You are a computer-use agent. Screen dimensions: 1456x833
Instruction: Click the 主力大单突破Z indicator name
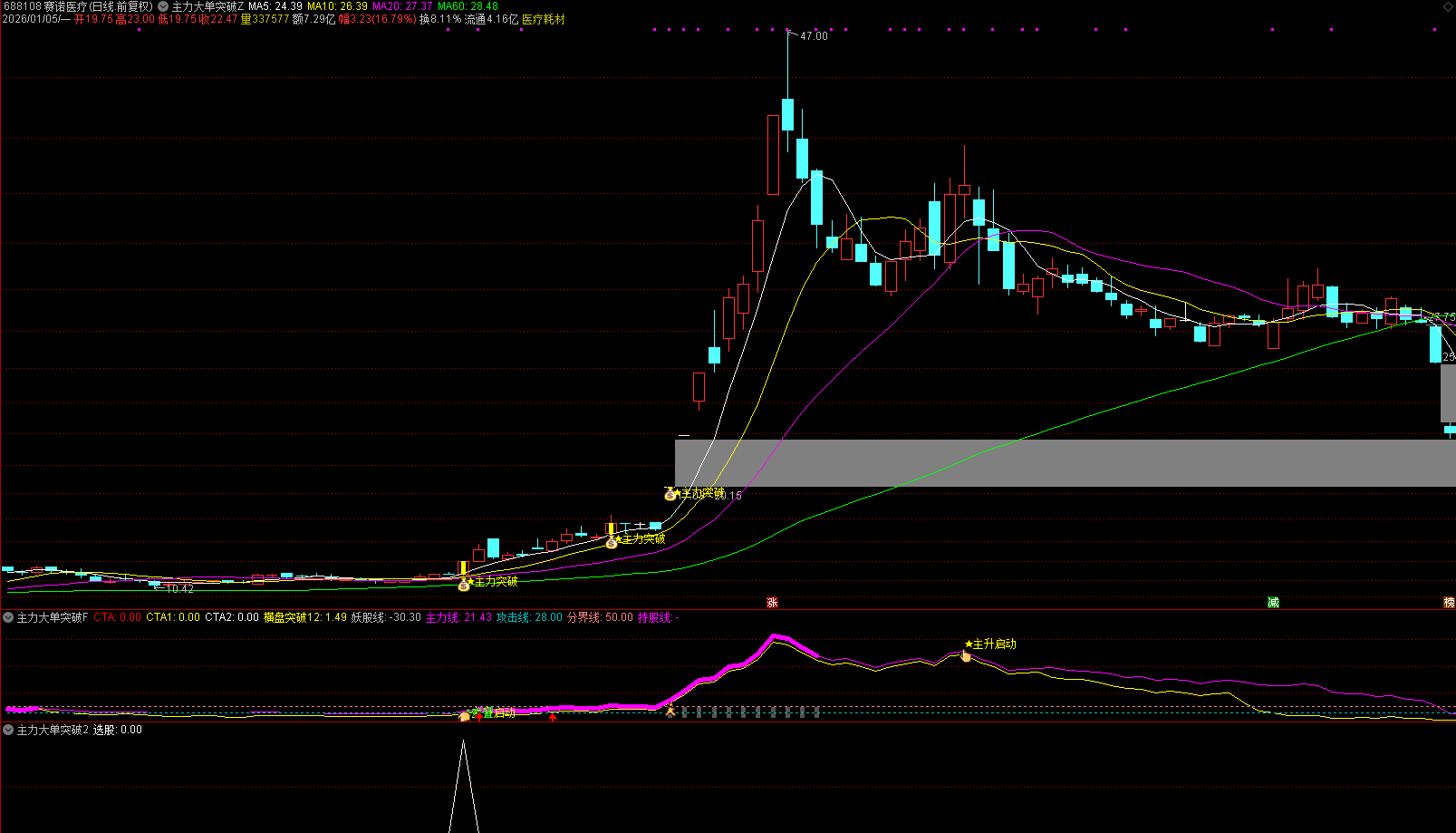pos(208,6)
